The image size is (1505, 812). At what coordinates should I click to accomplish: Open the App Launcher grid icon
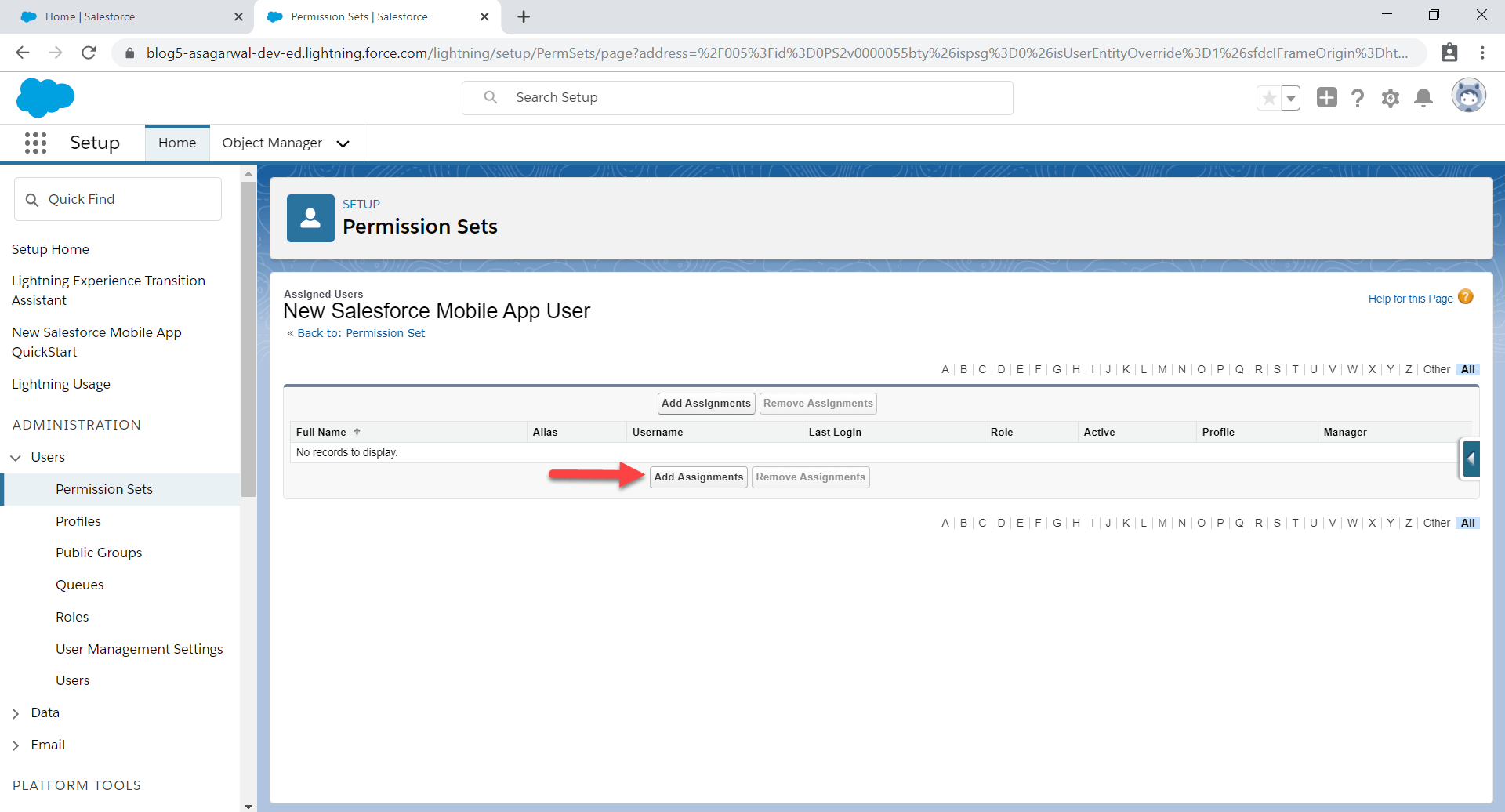(35, 143)
